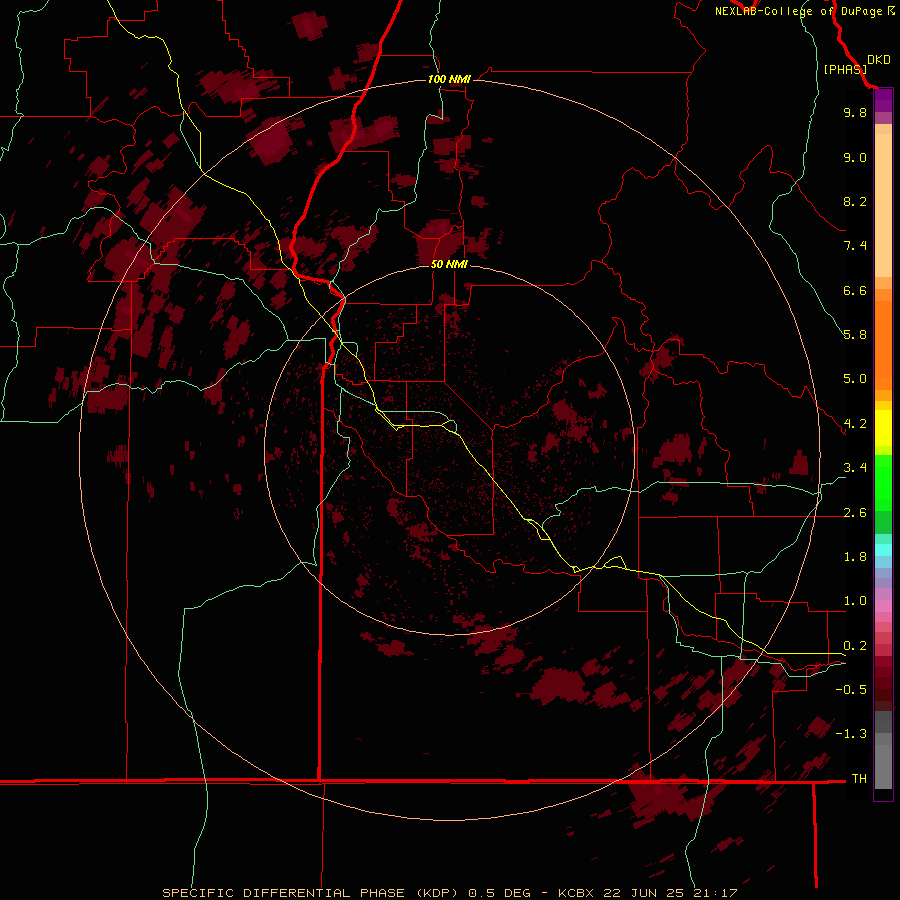Pick the pink segment of the color bar
The height and width of the screenshot is (900, 900).
click(x=883, y=606)
